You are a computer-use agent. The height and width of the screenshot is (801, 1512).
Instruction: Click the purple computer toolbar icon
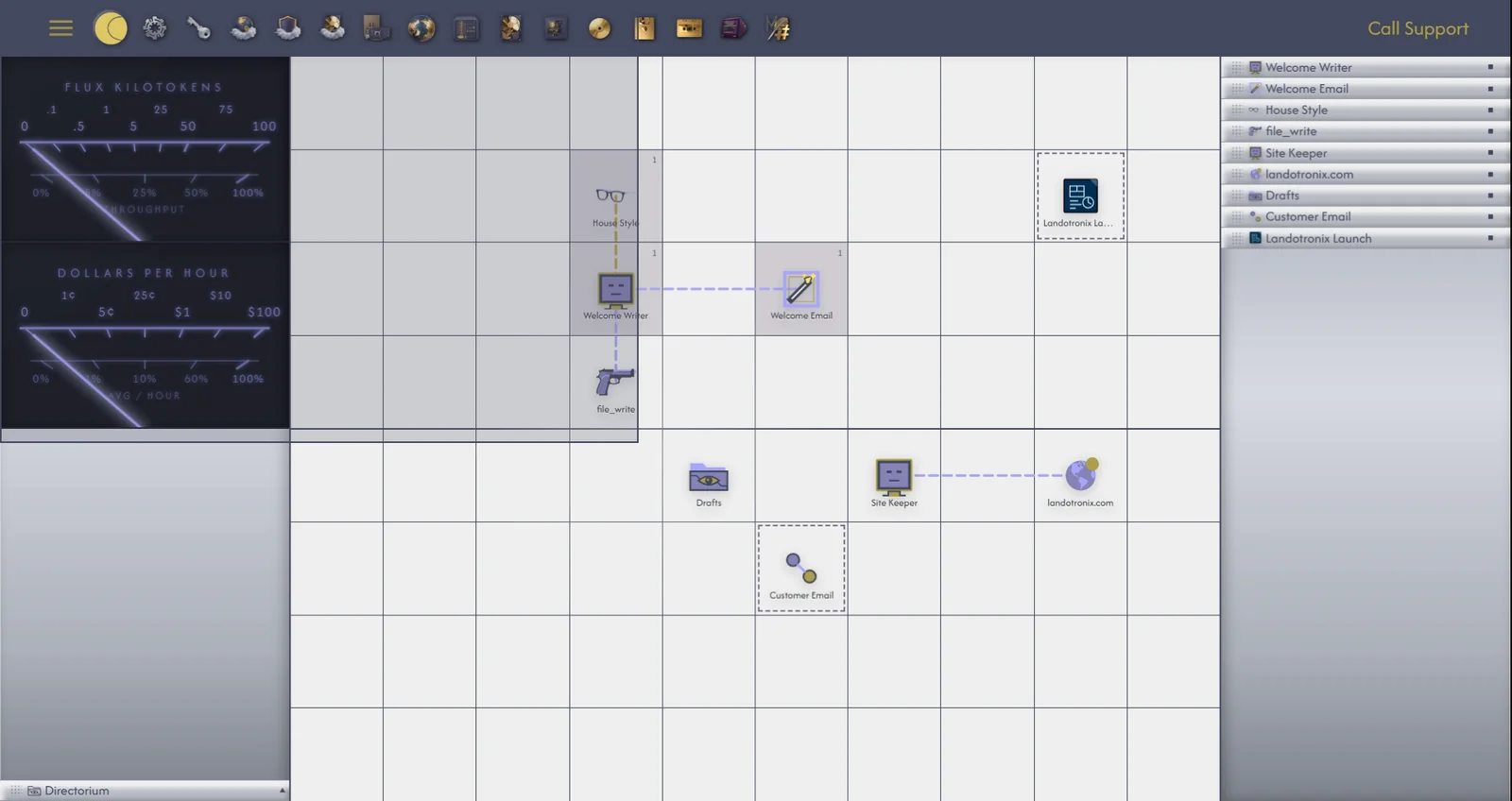tap(733, 28)
